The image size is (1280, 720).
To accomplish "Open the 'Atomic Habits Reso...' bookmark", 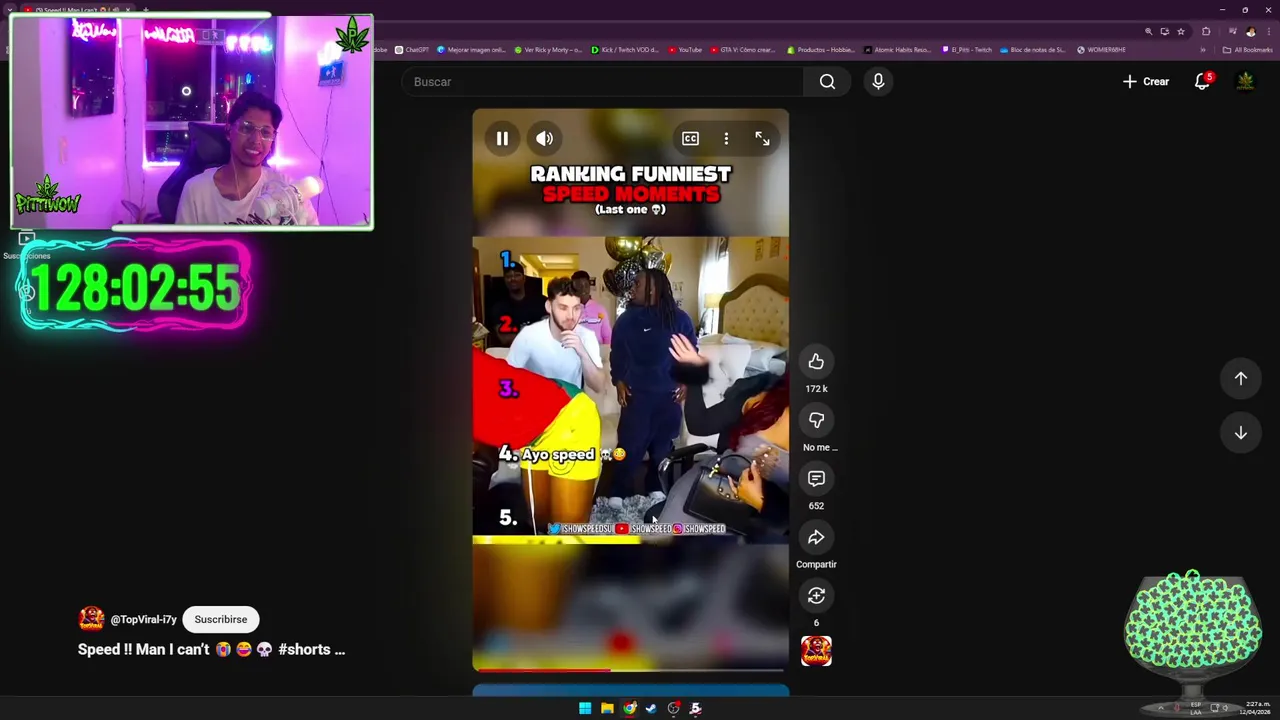I will click(897, 50).
